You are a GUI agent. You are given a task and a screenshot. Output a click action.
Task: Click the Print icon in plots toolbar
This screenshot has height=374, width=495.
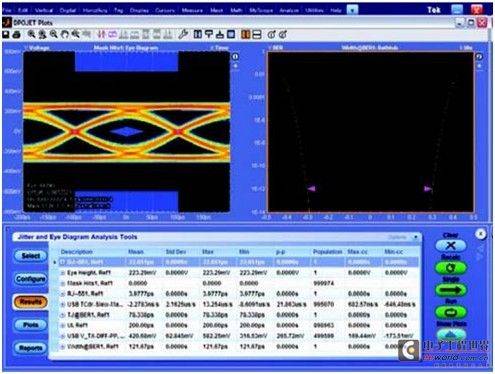click(17, 34)
